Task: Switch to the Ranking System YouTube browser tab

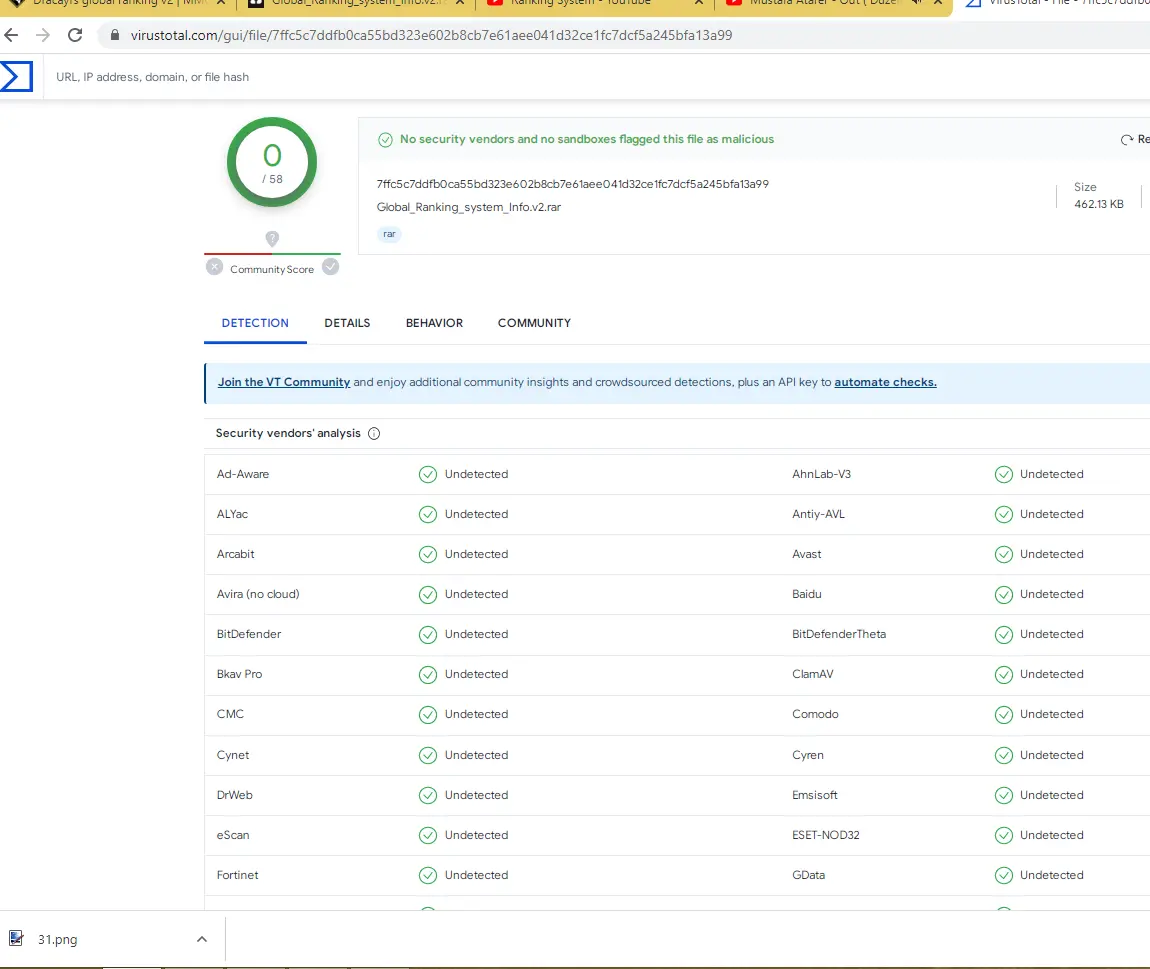Action: coord(595,4)
